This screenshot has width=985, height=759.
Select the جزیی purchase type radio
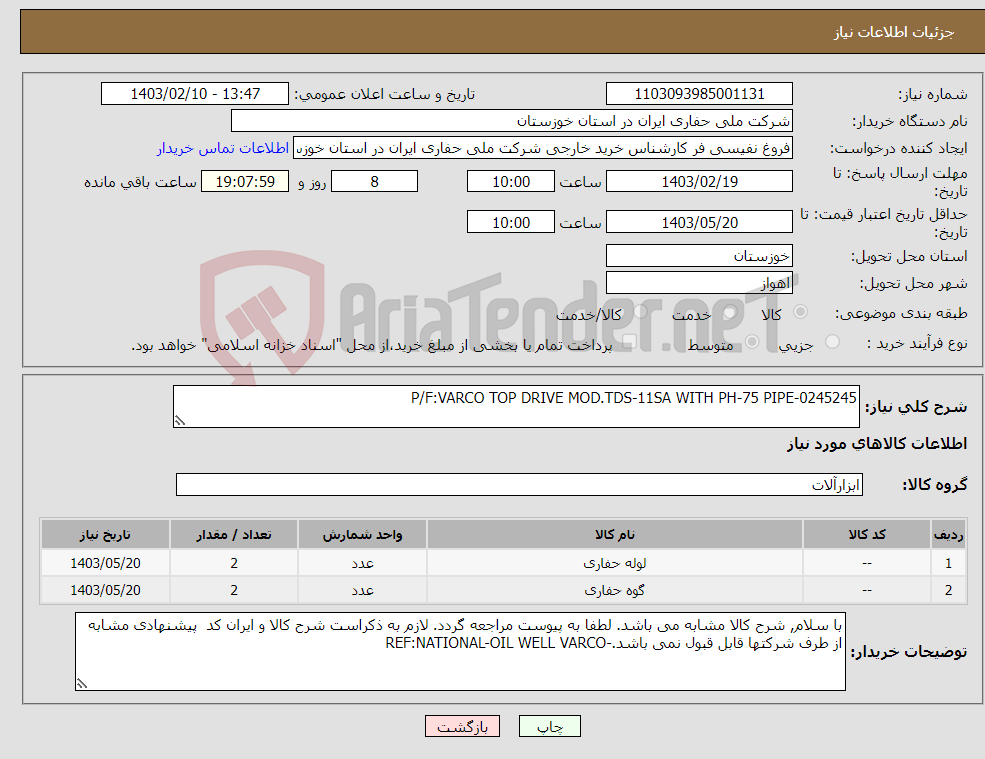(x=832, y=342)
